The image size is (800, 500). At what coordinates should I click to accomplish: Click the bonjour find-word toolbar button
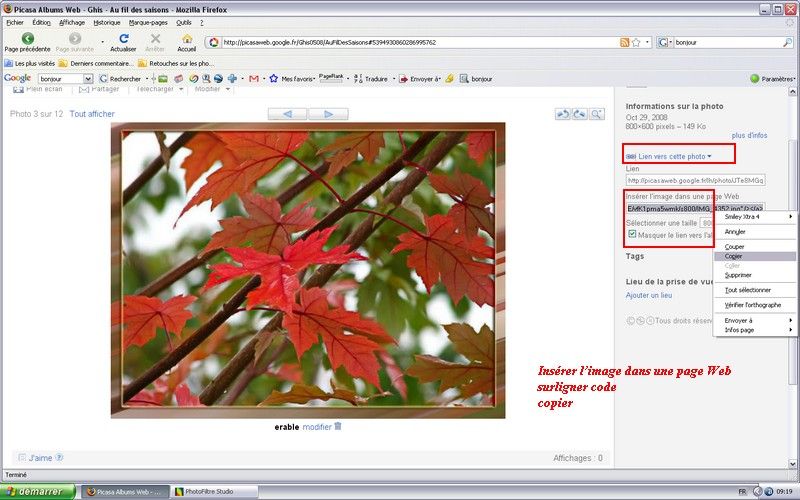pyautogui.click(x=476, y=79)
